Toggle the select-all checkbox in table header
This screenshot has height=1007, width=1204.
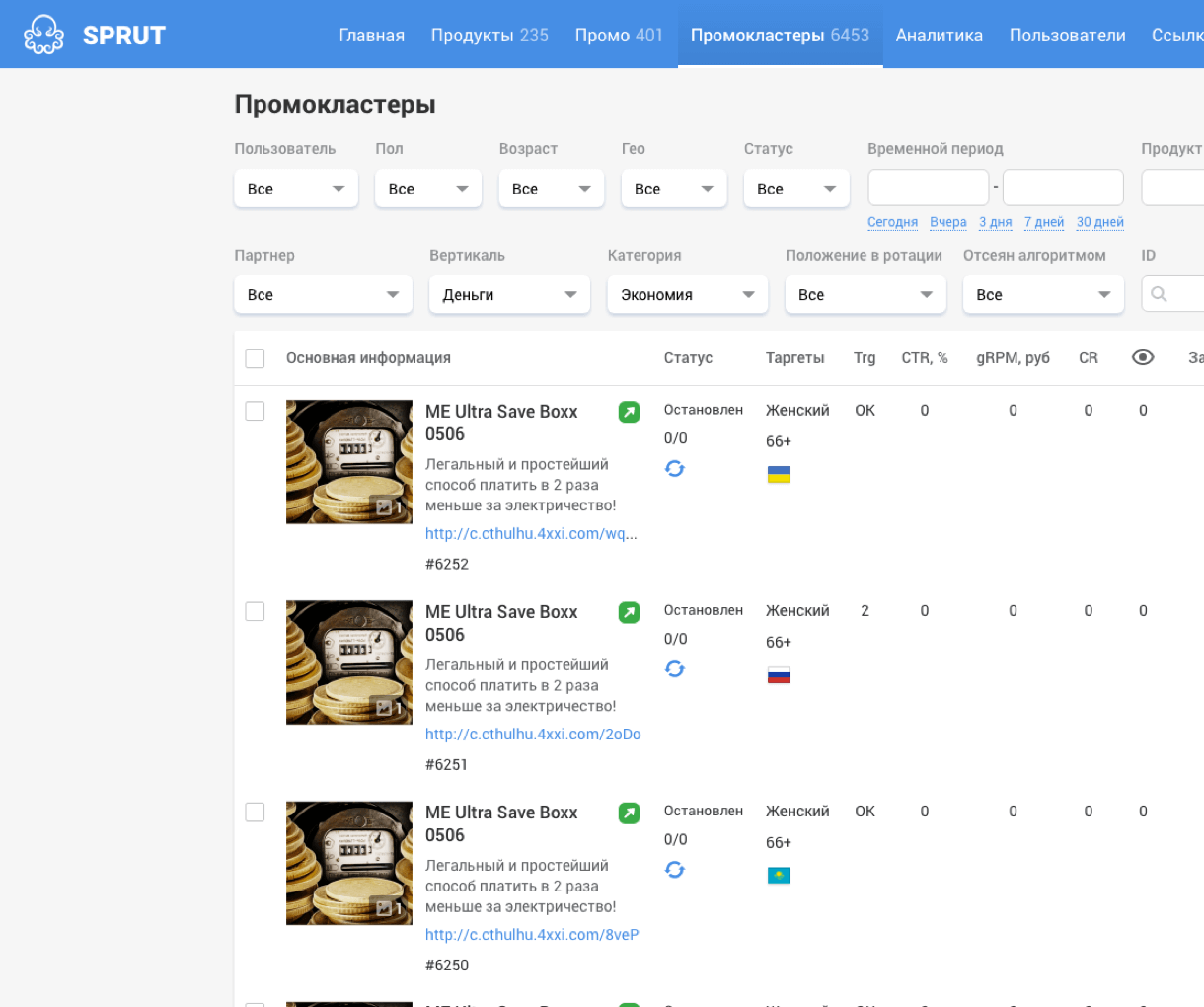click(x=255, y=358)
